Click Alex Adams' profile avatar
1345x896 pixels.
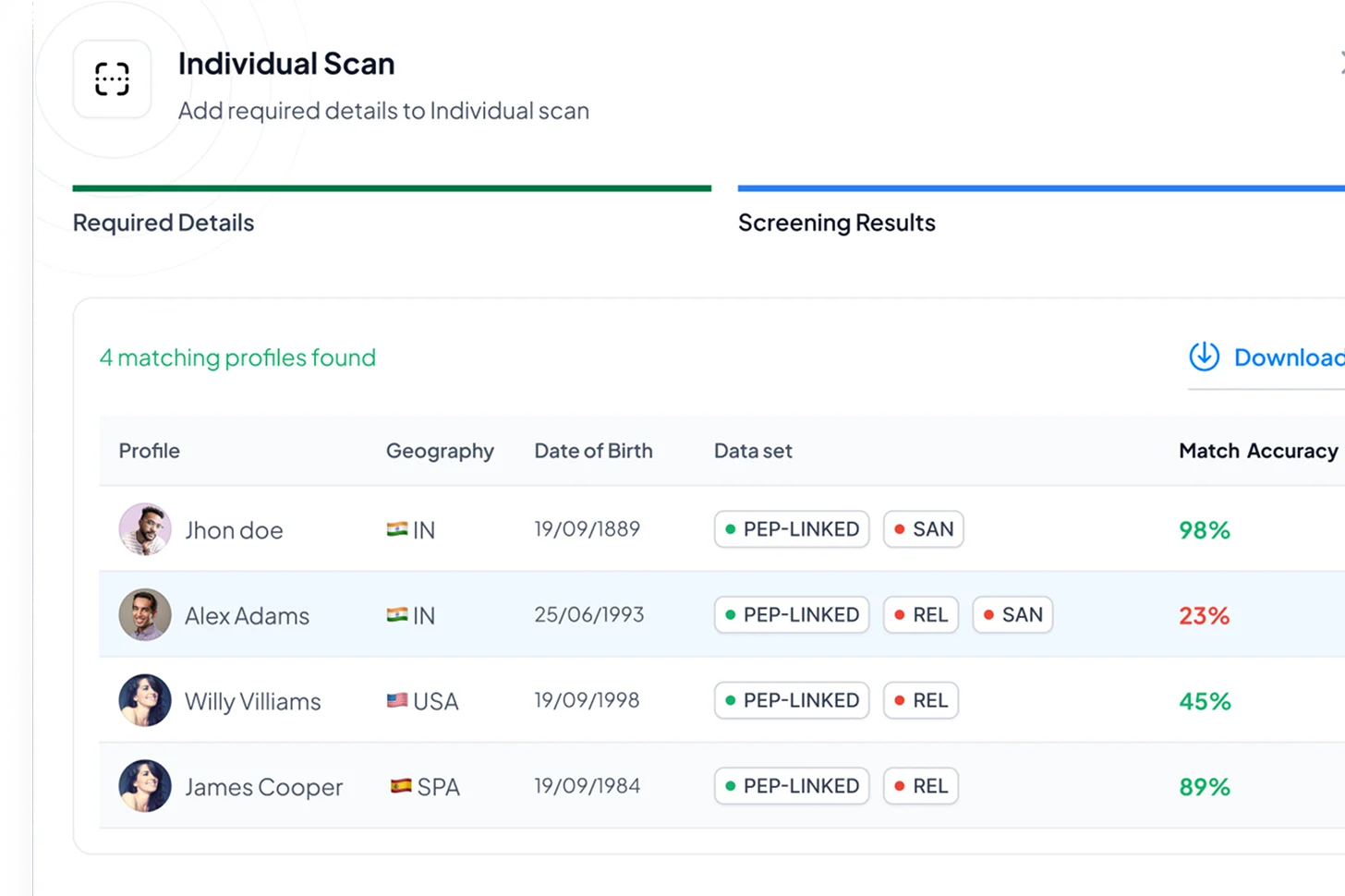click(x=145, y=615)
